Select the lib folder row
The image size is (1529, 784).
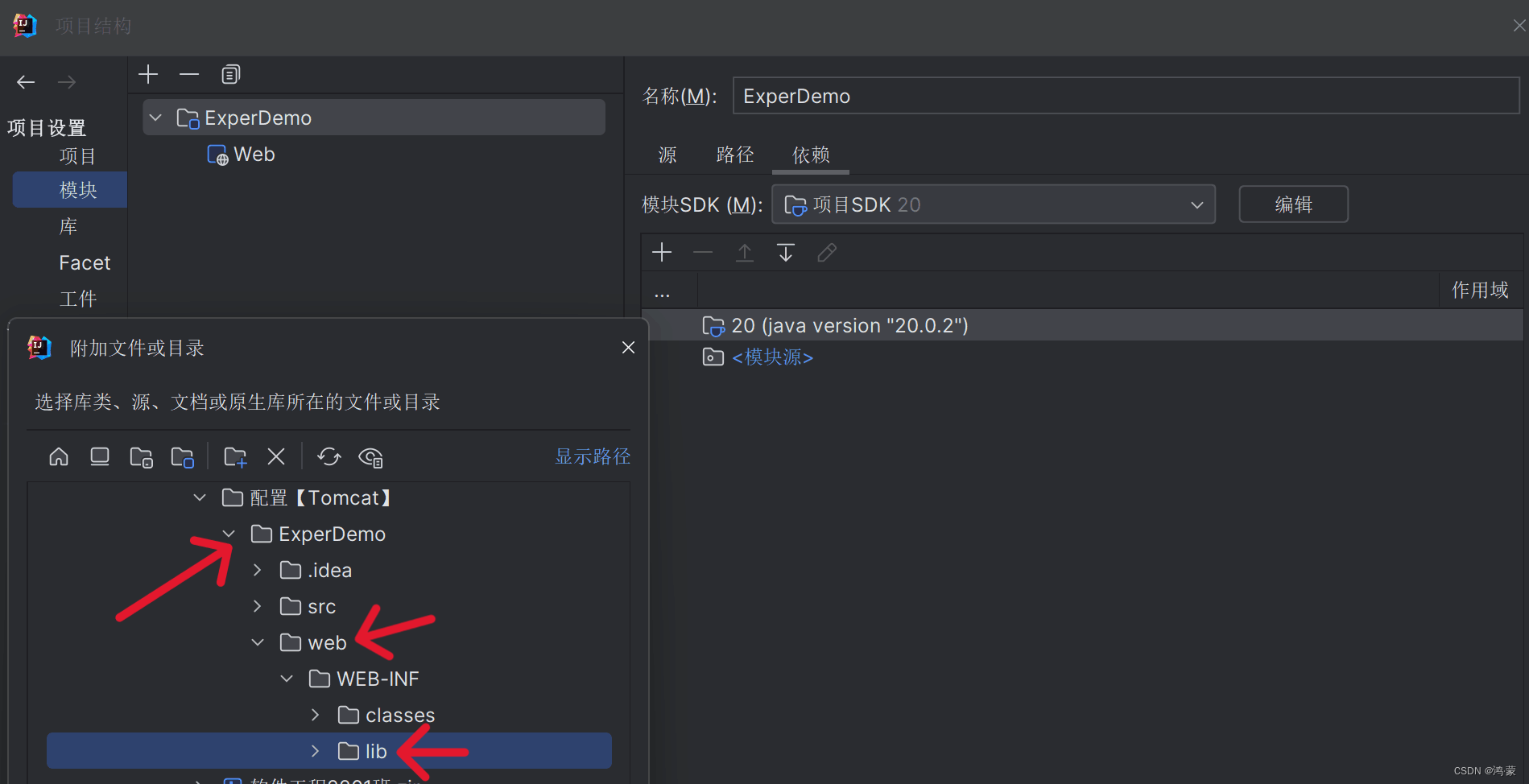pos(329,751)
